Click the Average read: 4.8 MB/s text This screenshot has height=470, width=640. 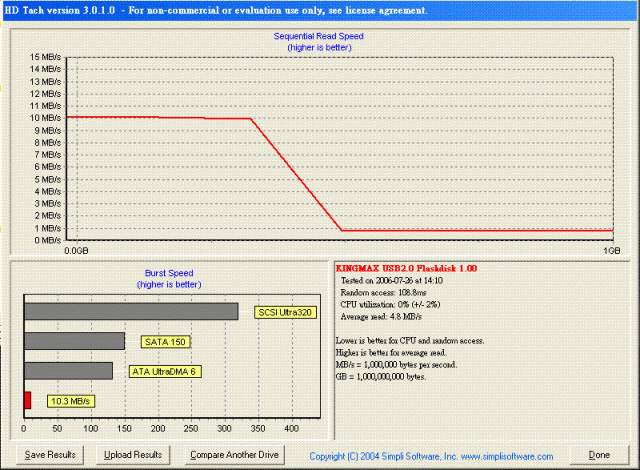tap(381, 317)
